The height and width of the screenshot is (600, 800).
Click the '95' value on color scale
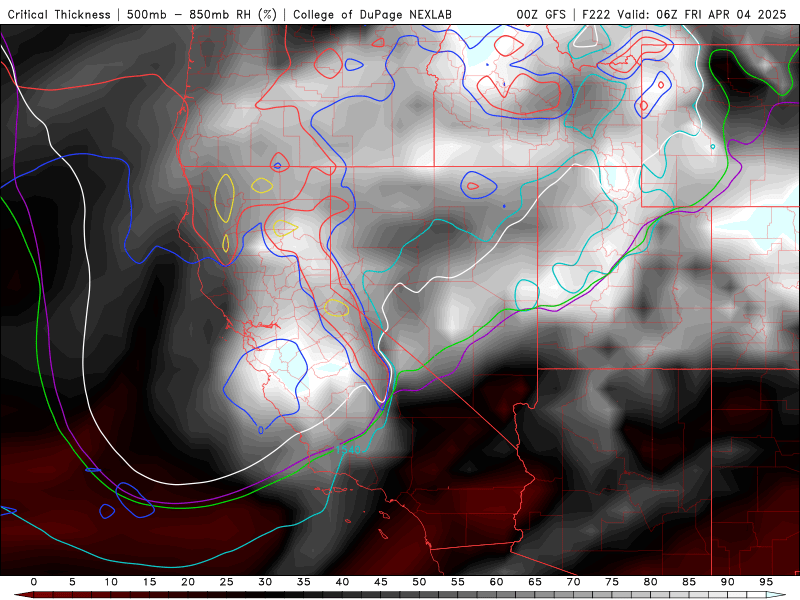pos(766,582)
